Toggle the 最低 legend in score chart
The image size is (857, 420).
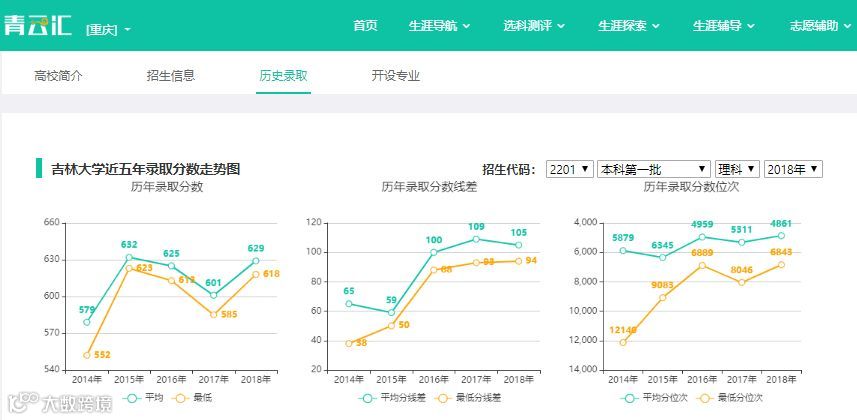point(191,398)
